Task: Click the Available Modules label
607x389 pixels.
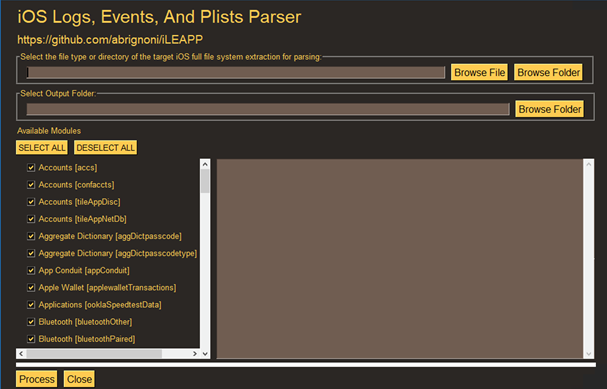Action: click(49, 131)
